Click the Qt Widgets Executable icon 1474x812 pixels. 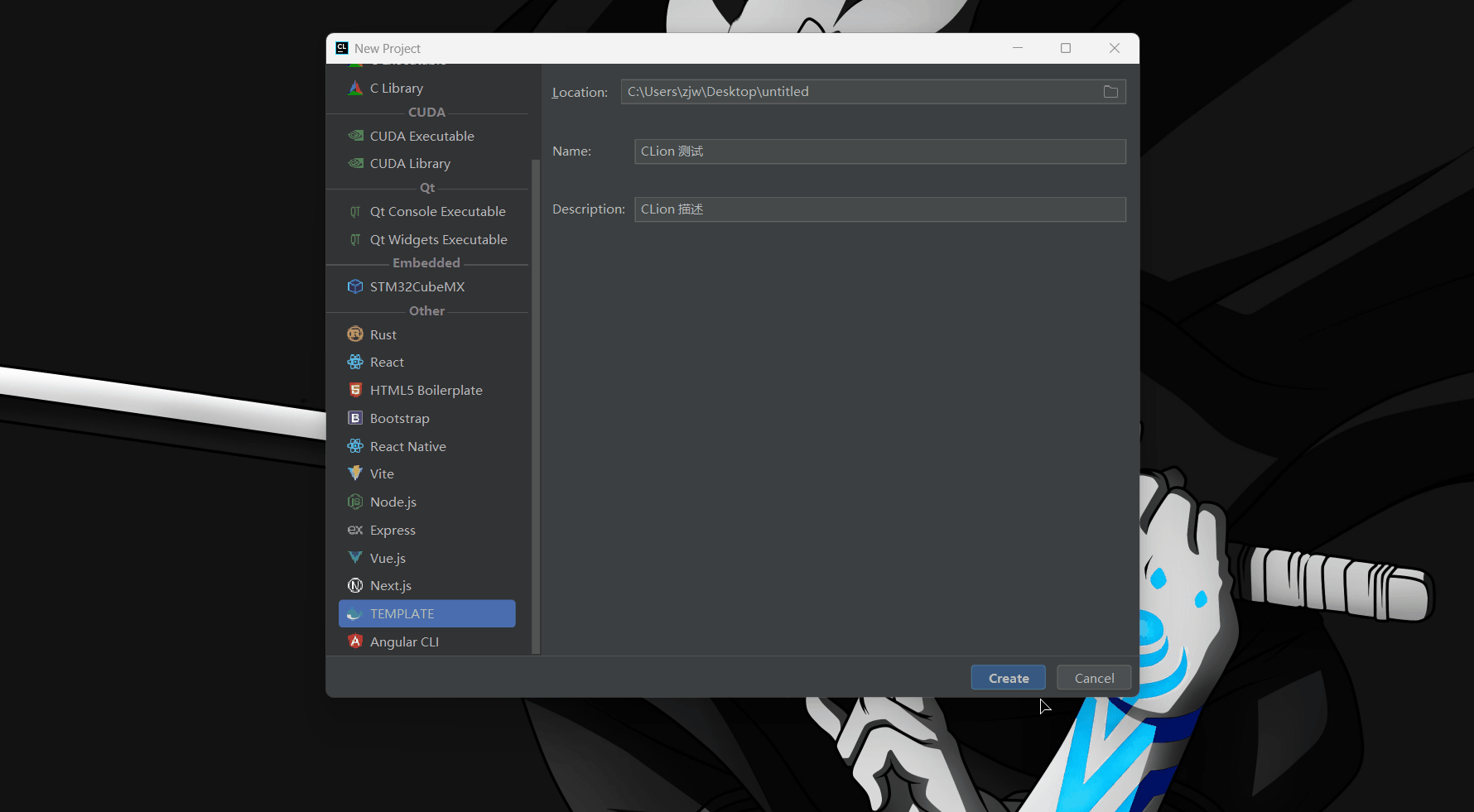pyautogui.click(x=355, y=240)
